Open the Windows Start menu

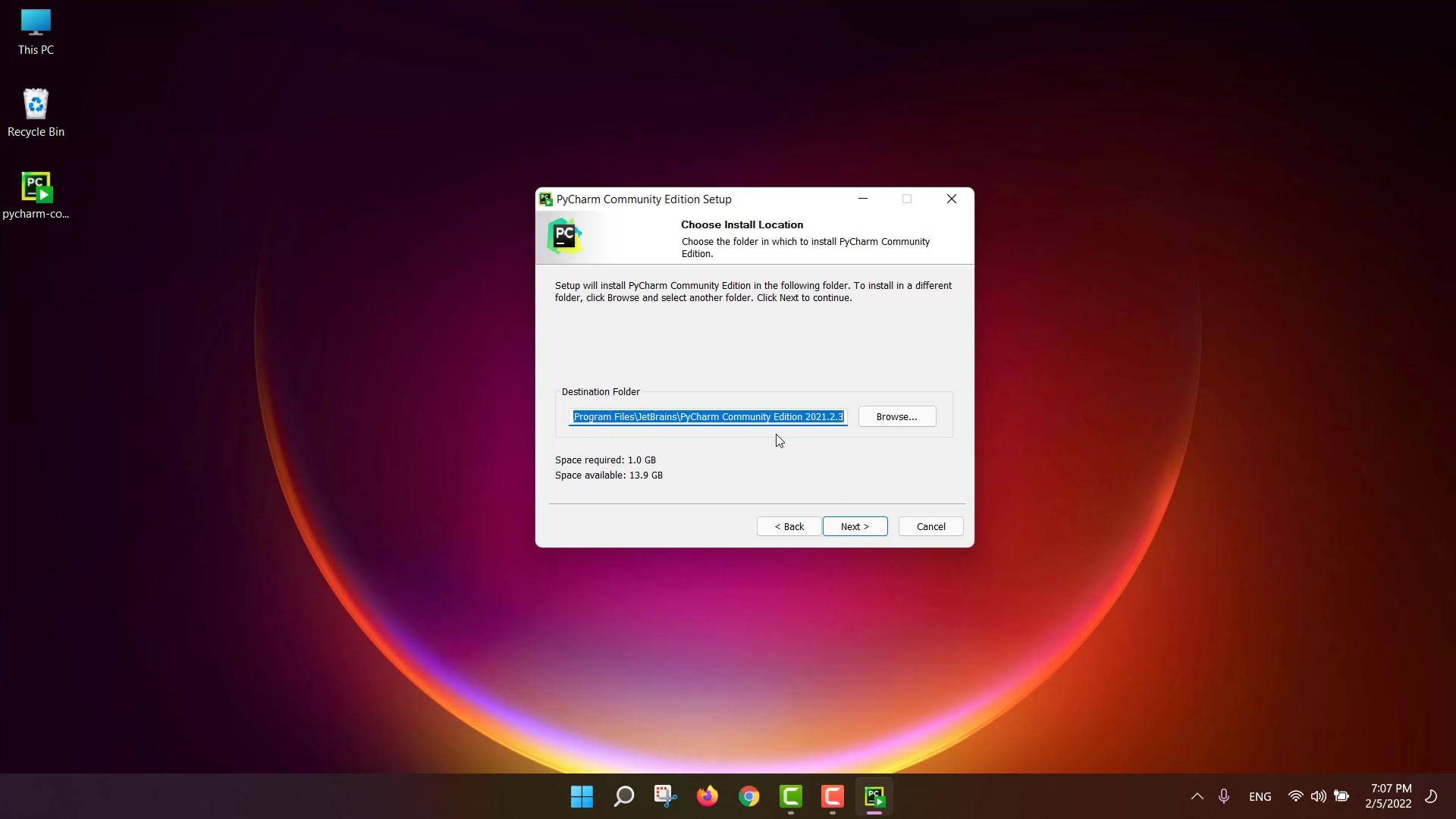point(582,796)
